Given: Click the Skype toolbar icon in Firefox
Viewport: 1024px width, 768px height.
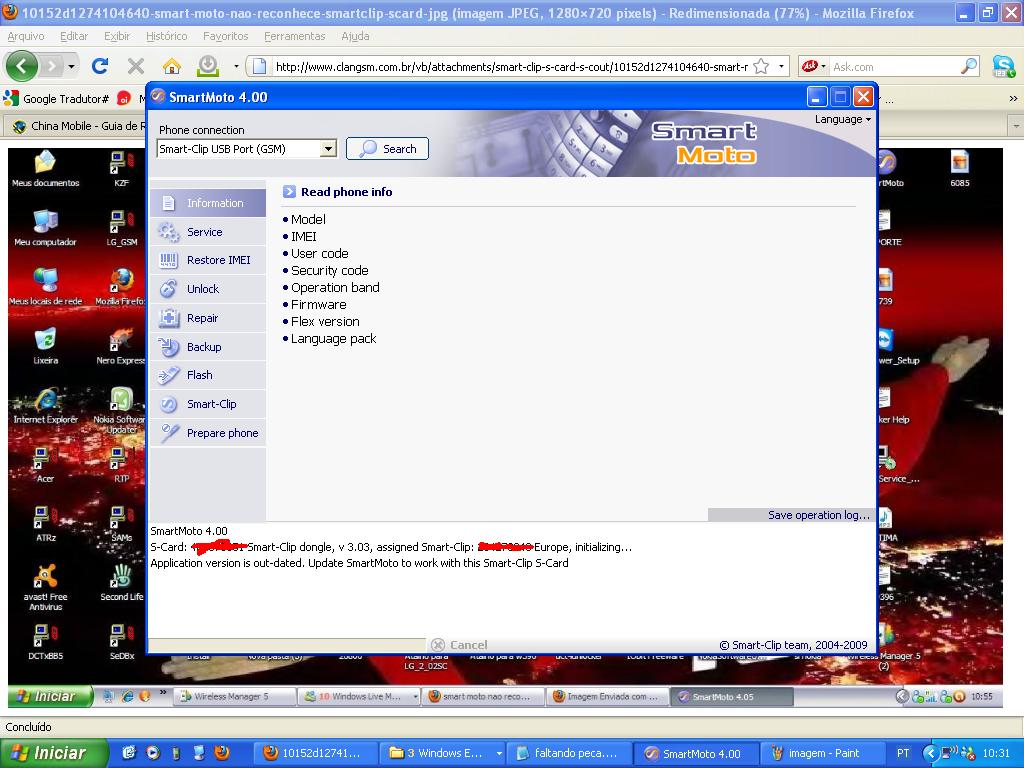Looking at the screenshot, I should (x=1004, y=66).
